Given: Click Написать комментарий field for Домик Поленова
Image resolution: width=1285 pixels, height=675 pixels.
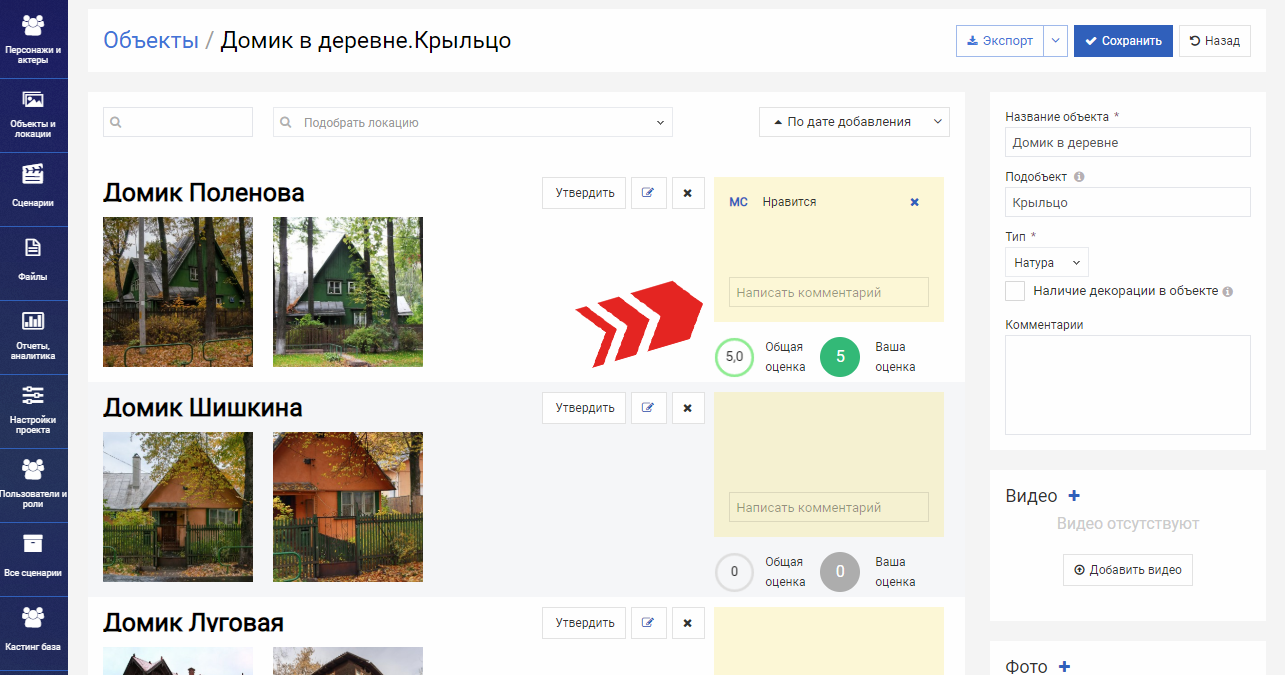Looking at the screenshot, I should coord(828,292).
